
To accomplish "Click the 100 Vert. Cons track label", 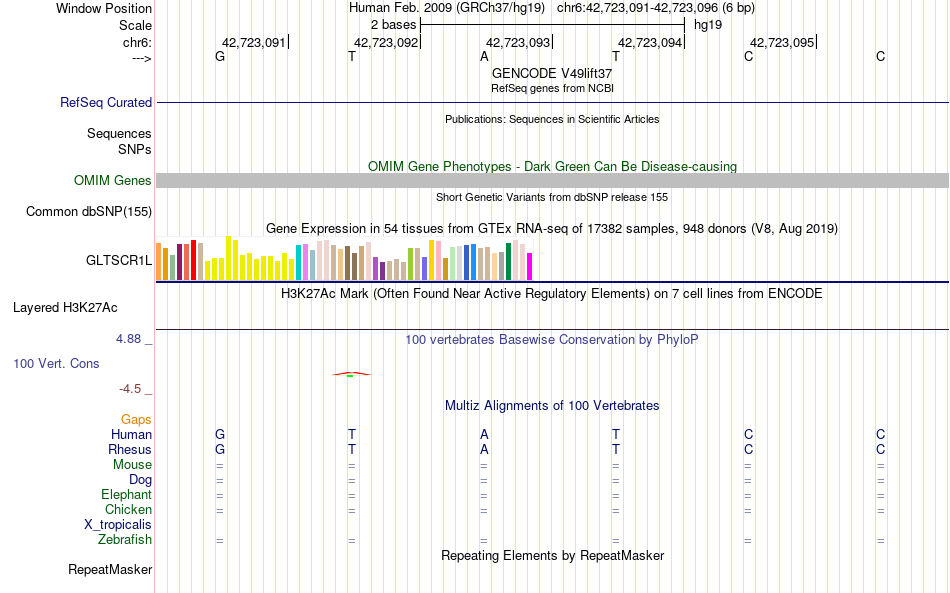I will [x=56, y=363].
